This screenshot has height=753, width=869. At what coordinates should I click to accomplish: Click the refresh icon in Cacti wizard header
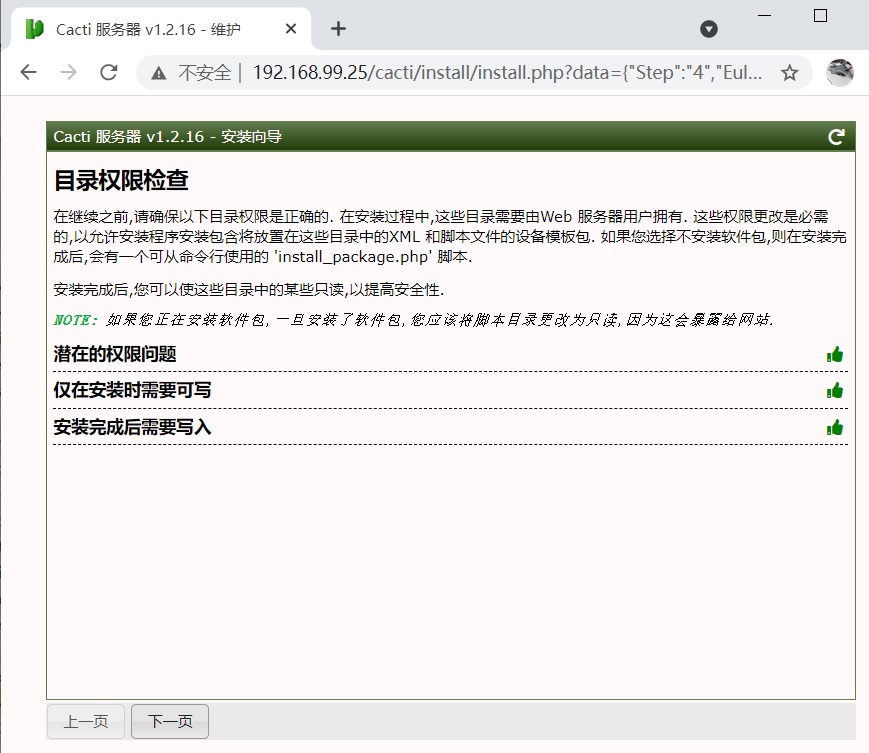point(836,137)
